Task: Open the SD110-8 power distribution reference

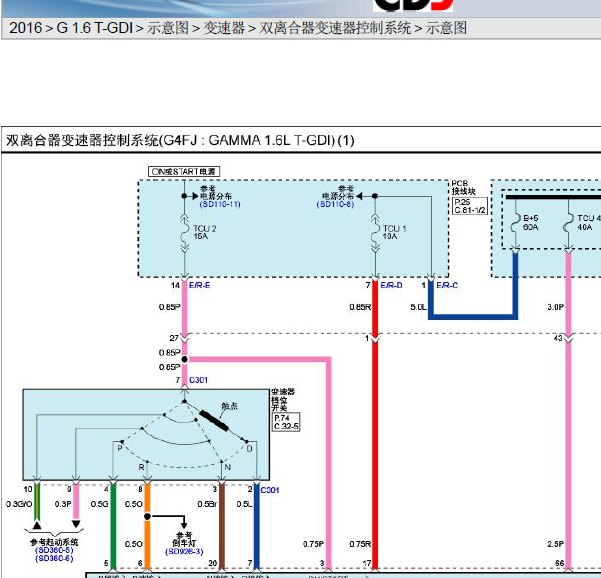Action: (x=335, y=204)
